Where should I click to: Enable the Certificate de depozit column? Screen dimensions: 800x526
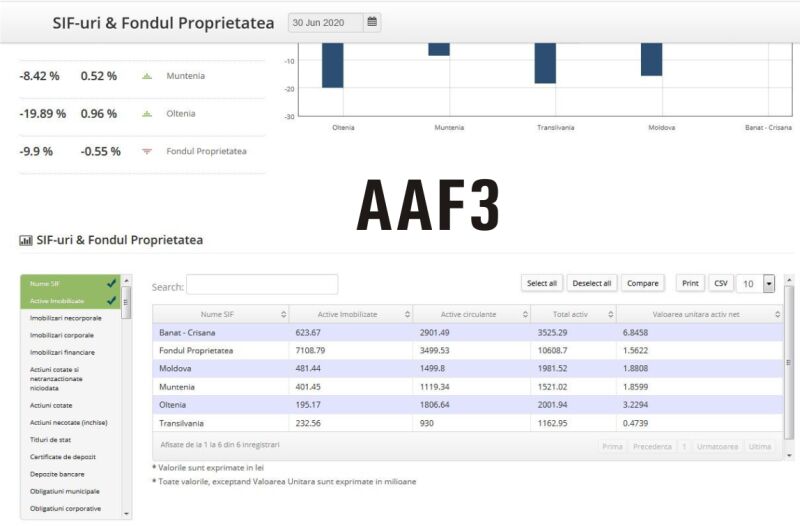(x=70, y=457)
